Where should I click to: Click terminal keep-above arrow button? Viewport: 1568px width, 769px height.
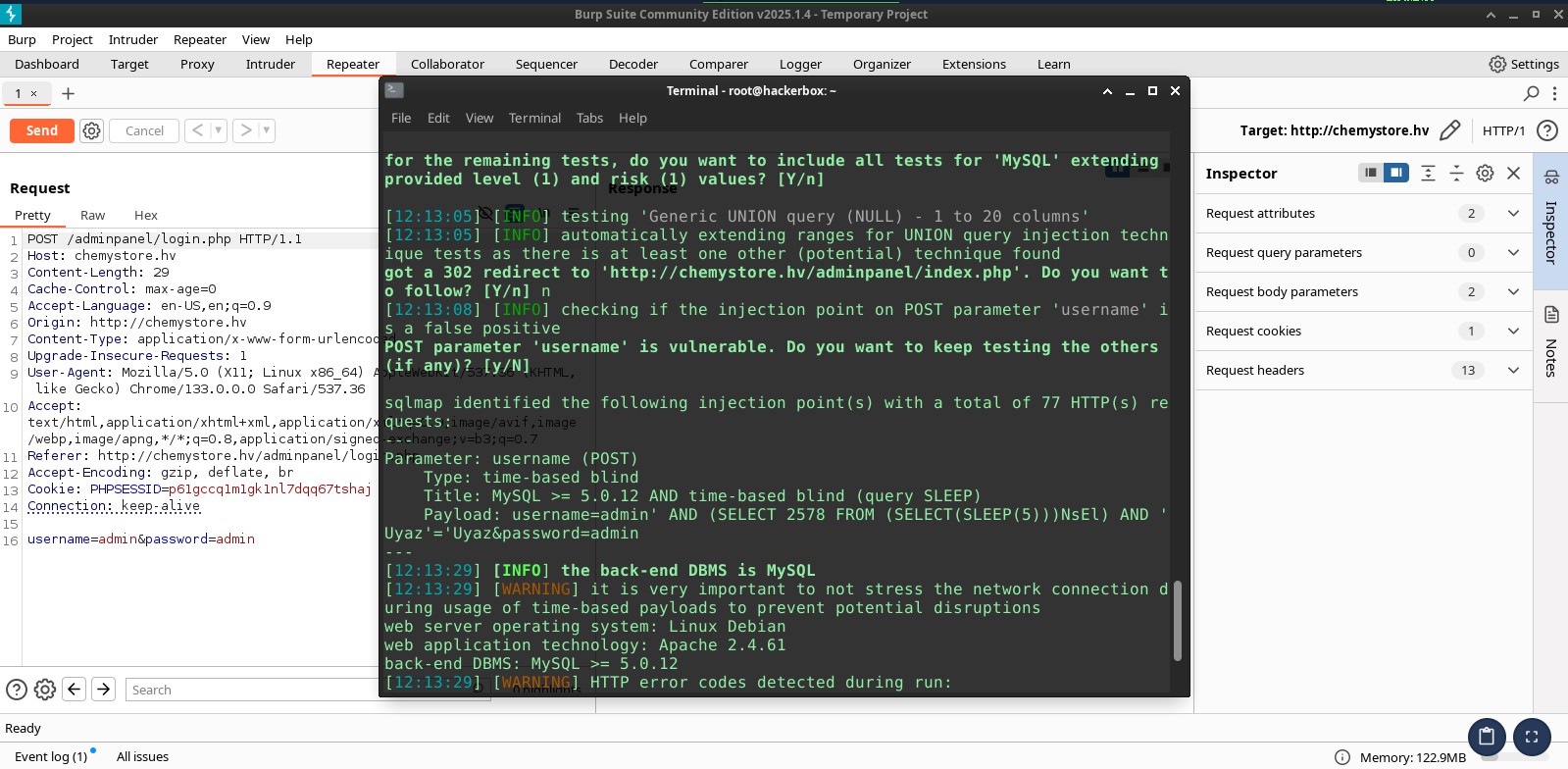coord(1107,90)
